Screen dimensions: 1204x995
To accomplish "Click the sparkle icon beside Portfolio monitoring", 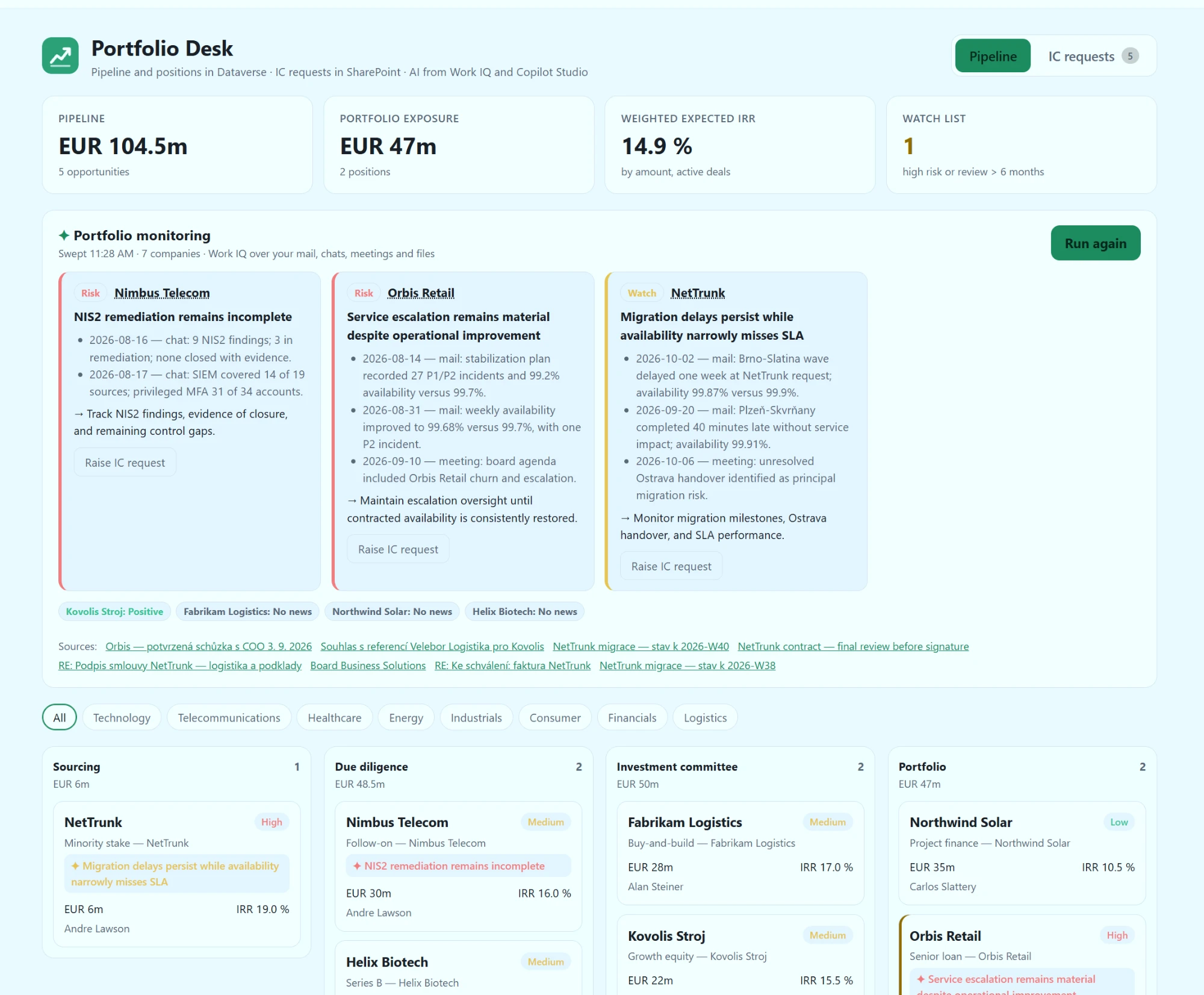I will pyautogui.click(x=64, y=235).
